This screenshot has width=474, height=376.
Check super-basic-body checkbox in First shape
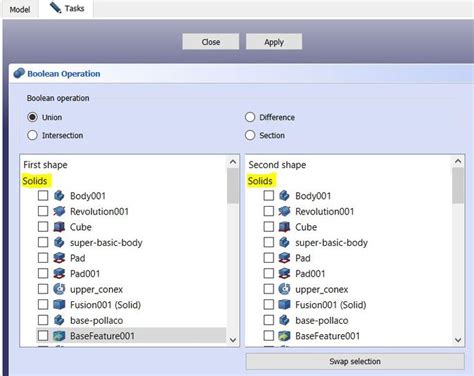pyautogui.click(x=43, y=242)
